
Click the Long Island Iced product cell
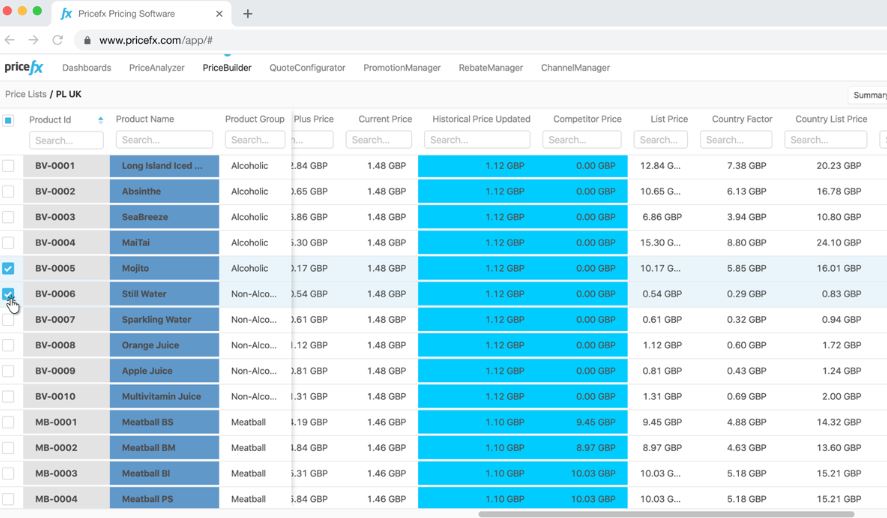point(164,166)
